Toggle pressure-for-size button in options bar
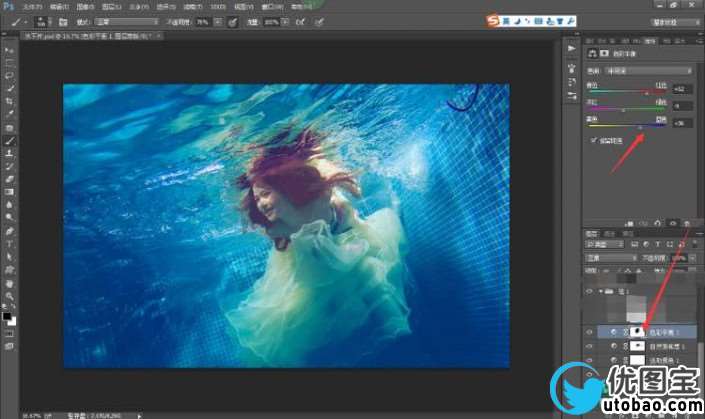Viewport: 705px width, 419px height. tap(319, 22)
